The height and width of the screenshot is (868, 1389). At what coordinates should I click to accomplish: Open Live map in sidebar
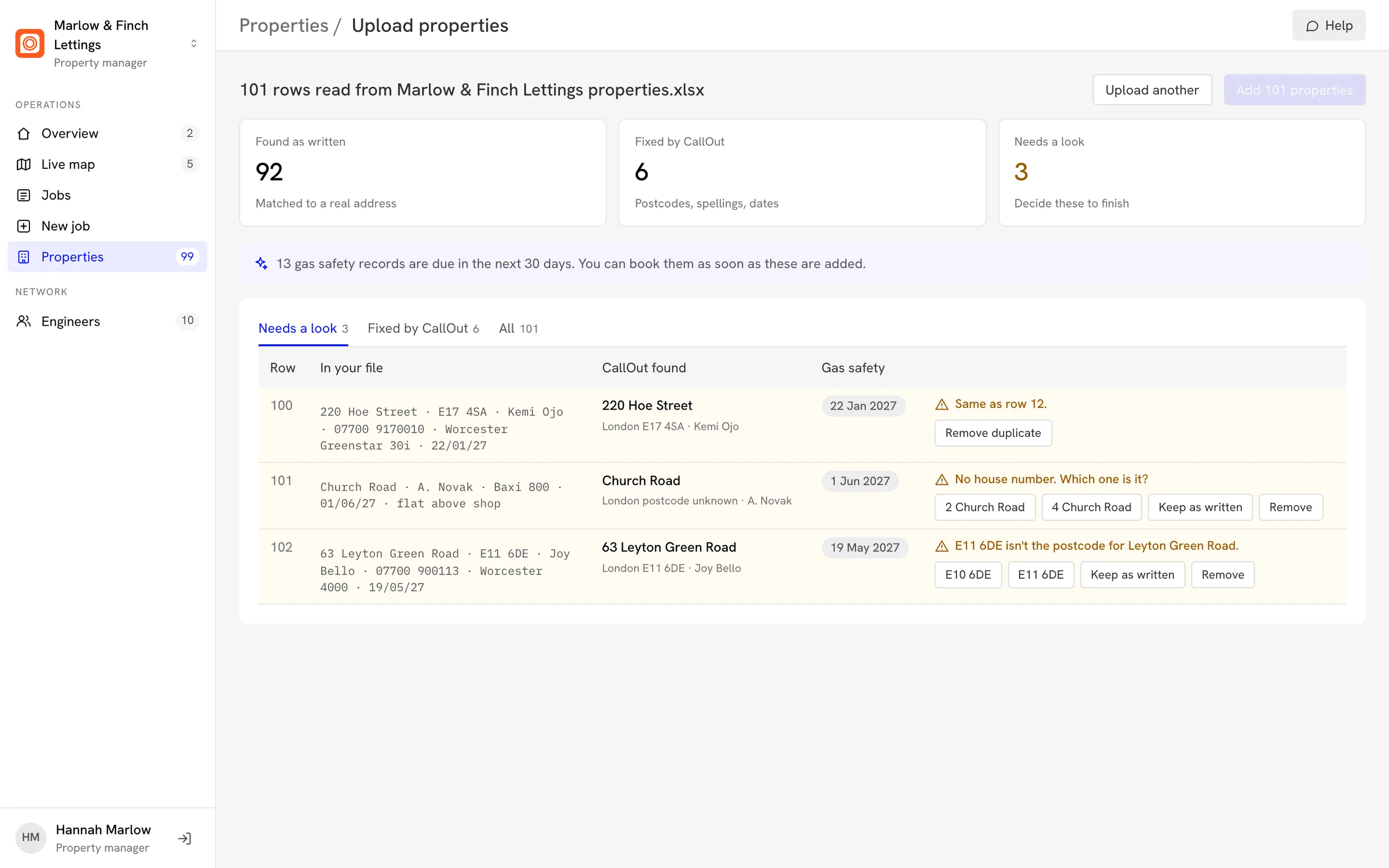(108, 164)
